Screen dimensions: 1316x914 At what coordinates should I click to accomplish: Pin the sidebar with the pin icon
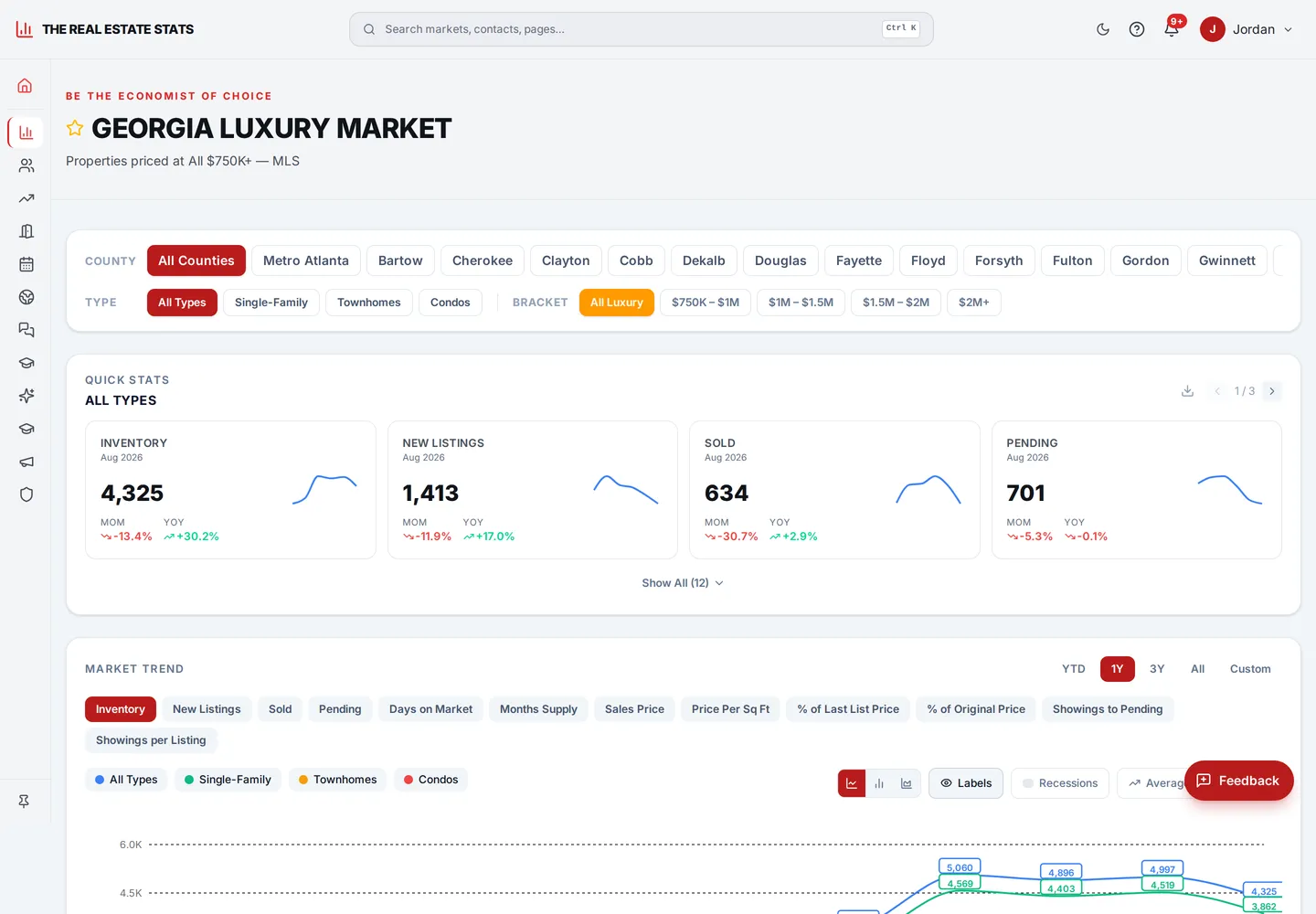point(24,802)
